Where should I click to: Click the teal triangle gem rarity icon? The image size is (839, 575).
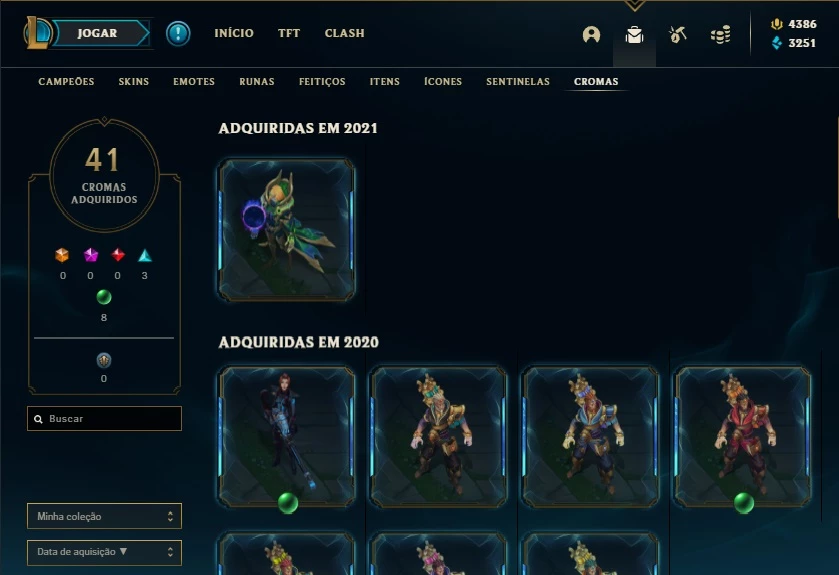(144, 255)
